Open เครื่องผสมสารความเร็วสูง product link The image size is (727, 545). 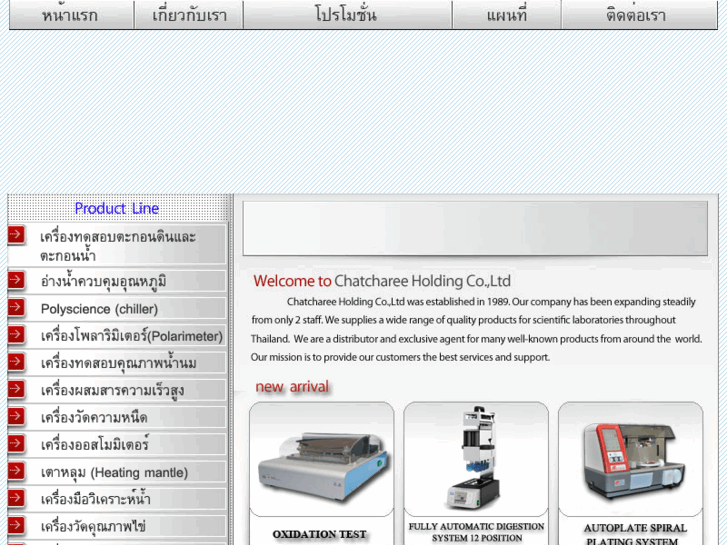pyautogui.click(x=112, y=391)
